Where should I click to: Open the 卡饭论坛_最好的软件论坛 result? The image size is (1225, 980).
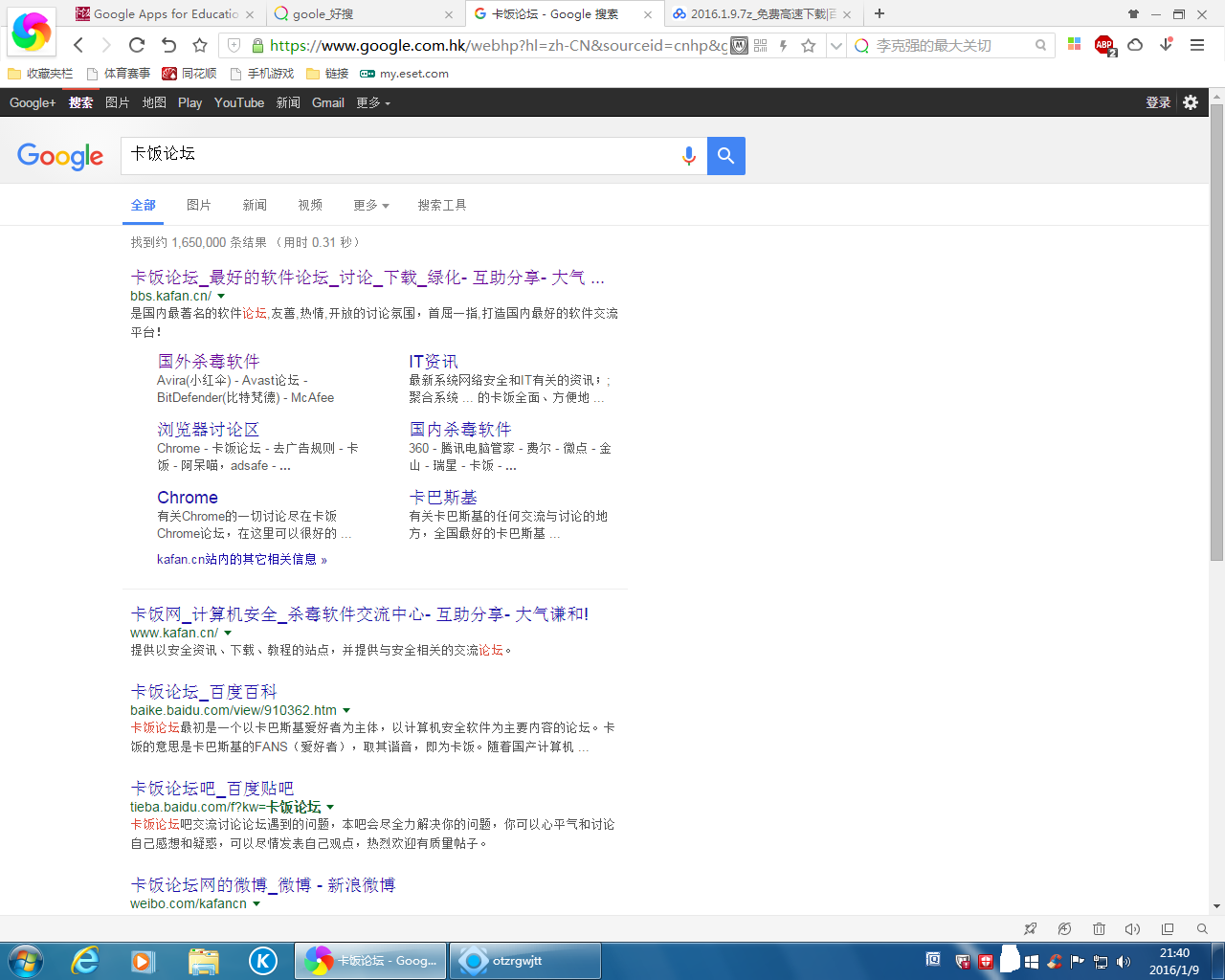[x=367, y=278]
